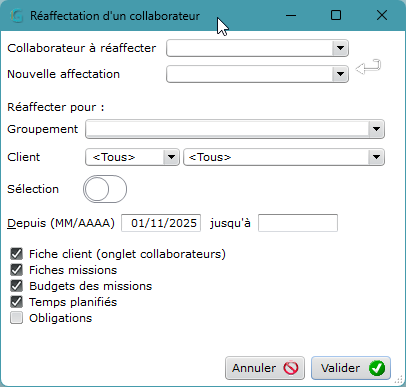Uncheck Budgets des missions checkbox
Viewport: 406px width, 387px height.
[16, 286]
